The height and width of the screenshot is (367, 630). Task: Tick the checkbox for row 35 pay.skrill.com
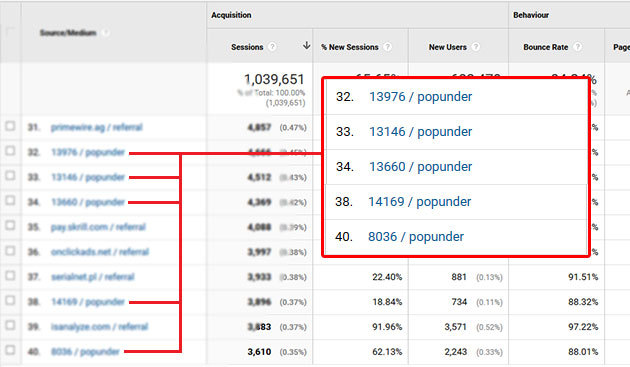pyautogui.click(x=10, y=226)
